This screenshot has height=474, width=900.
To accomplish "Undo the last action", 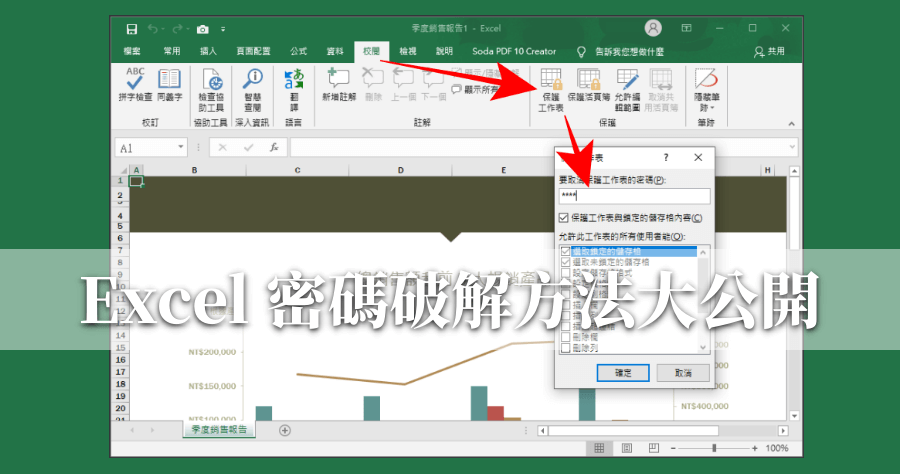I will [x=152, y=29].
